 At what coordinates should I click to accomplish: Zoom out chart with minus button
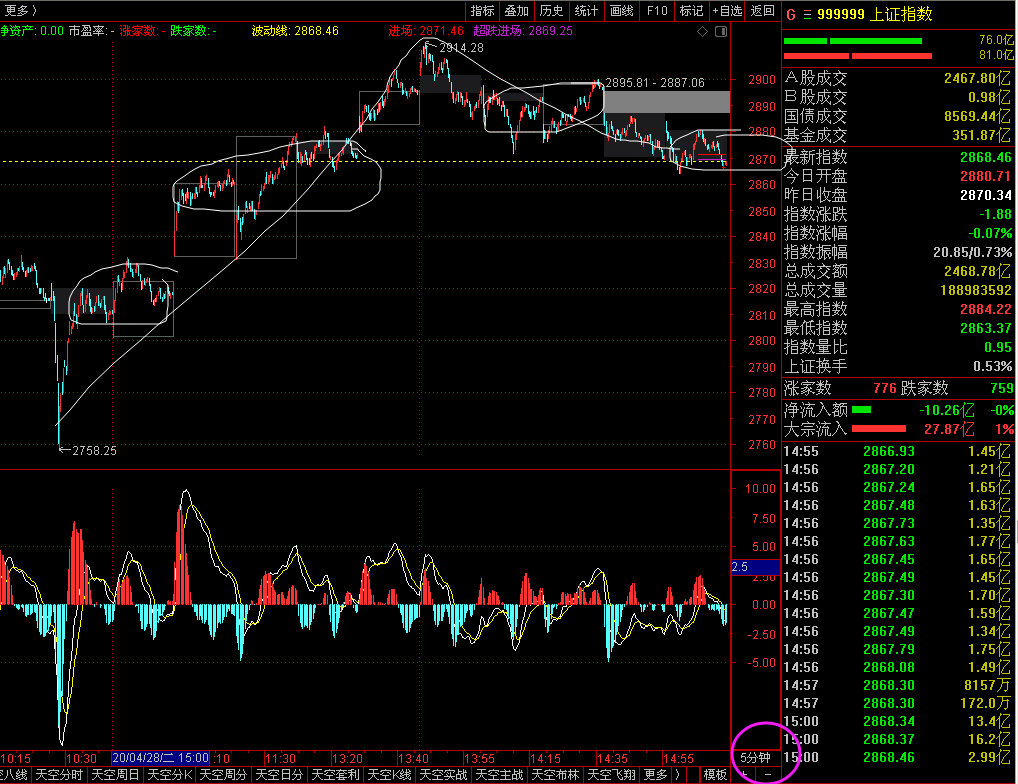767,775
